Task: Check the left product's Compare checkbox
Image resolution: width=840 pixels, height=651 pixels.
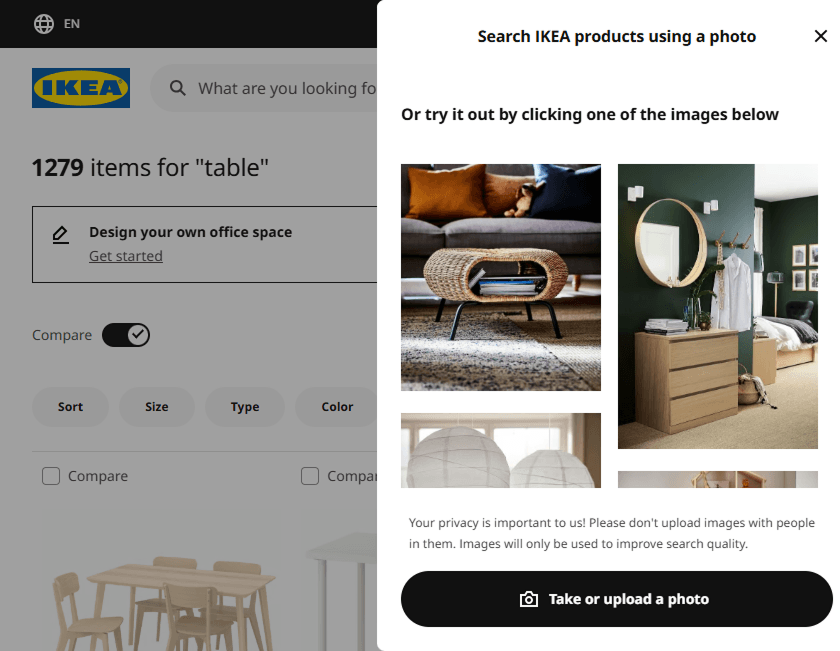Action: (50, 476)
